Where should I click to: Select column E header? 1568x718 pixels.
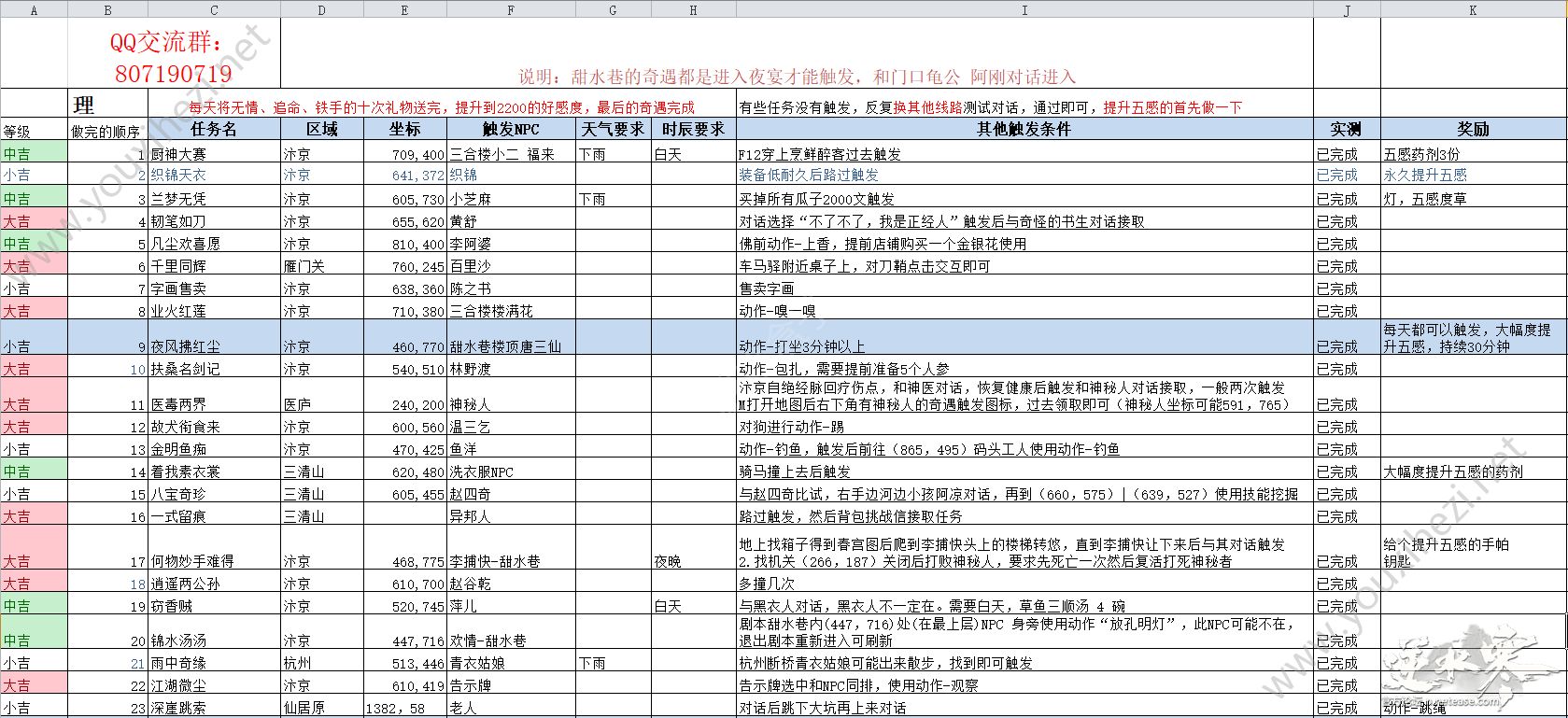(x=405, y=9)
